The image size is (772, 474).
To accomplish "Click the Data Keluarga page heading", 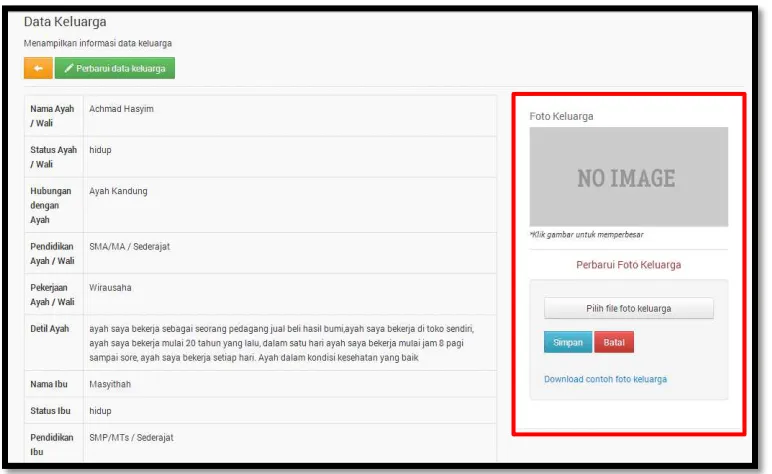I will coord(65,22).
